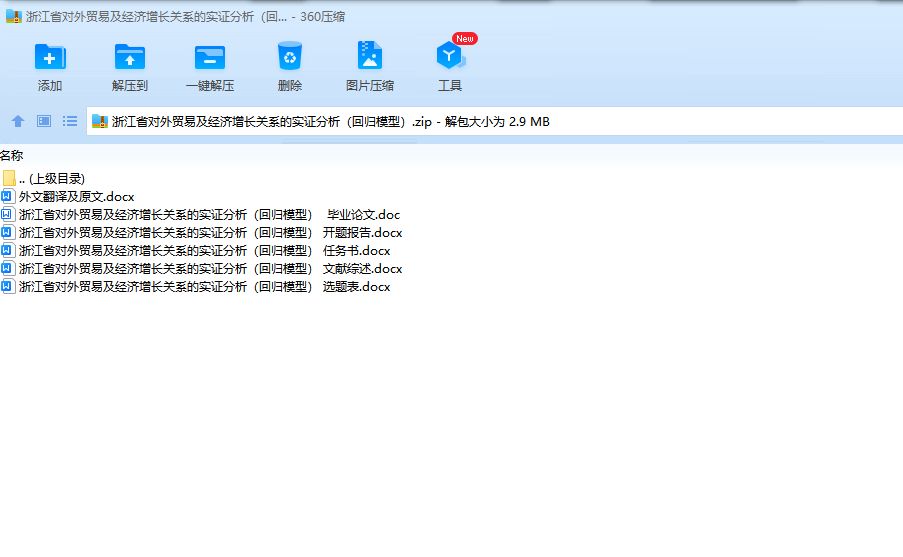Click the Word icon beside 开题报告.docx
Screen dimensions: 903x557
pyautogui.click(x=7, y=232)
